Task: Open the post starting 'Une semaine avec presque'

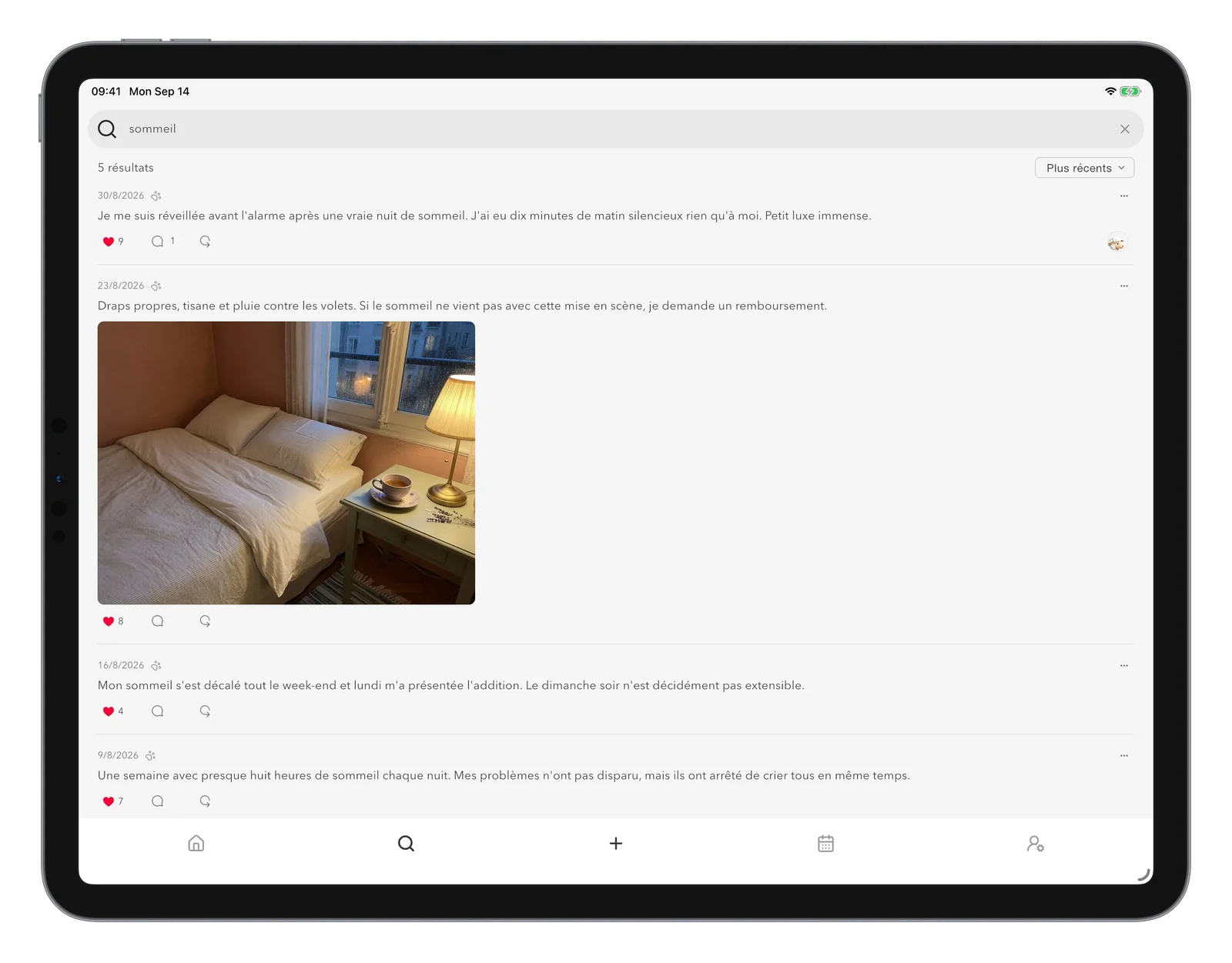Action: tap(504, 775)
